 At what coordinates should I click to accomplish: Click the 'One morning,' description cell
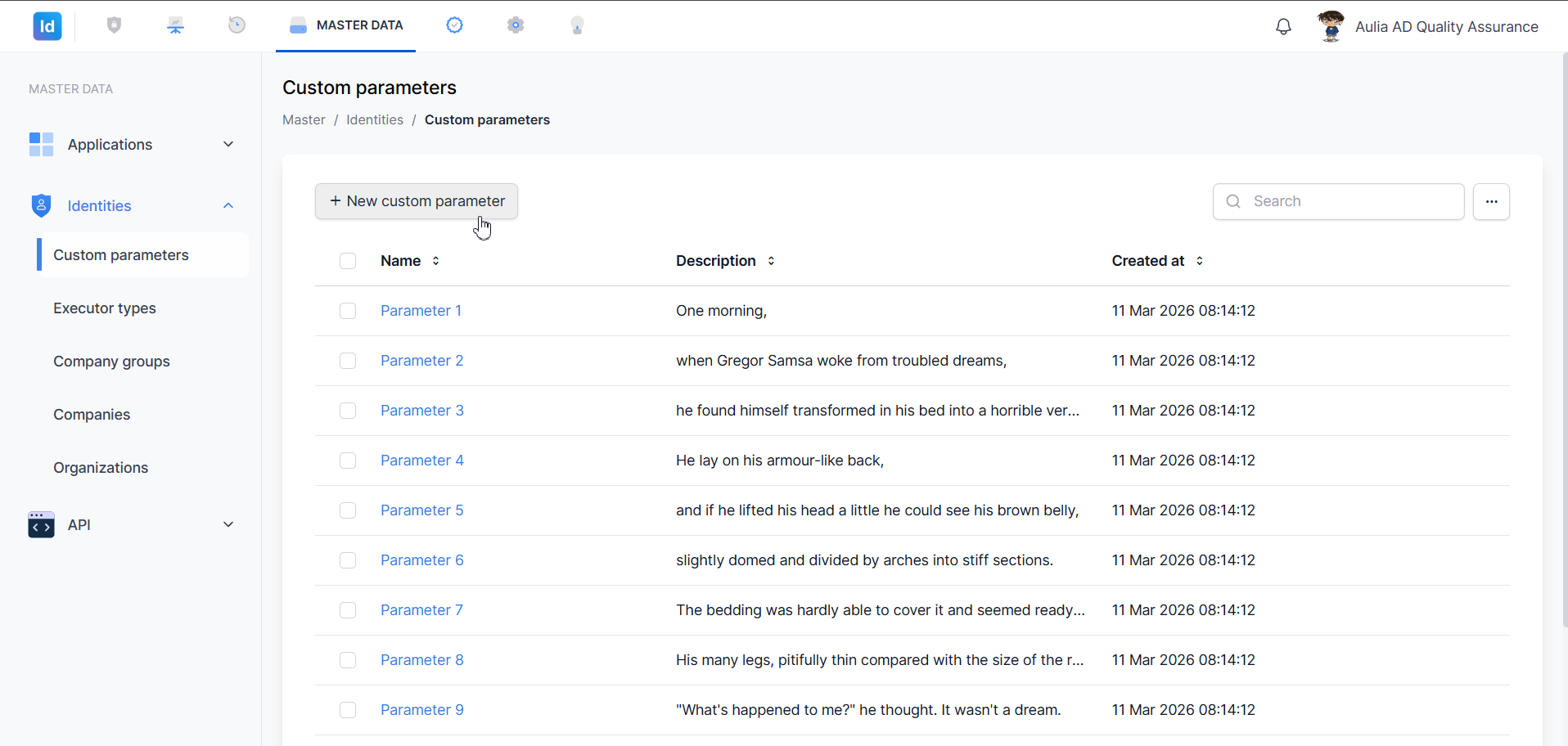(x=721, y=311)
